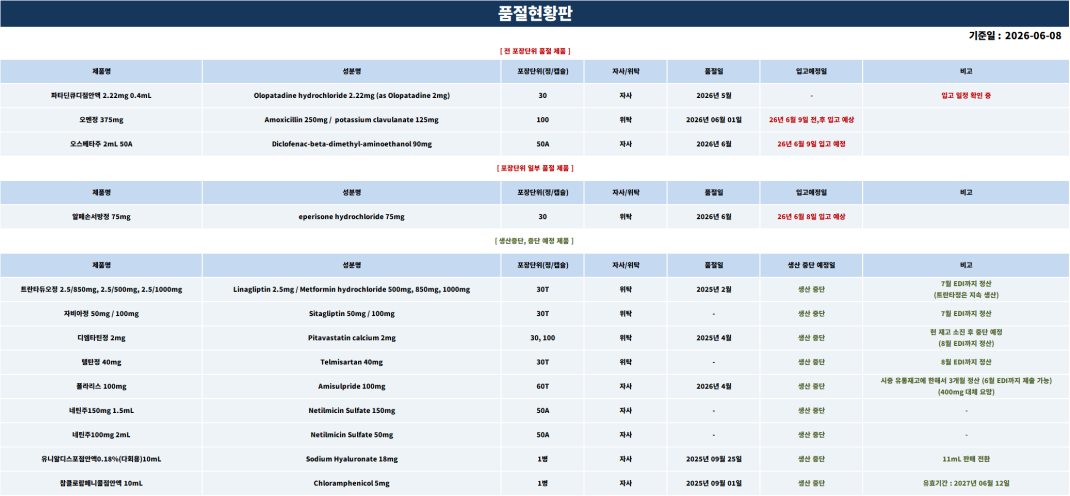This screenshot has width=1070, height=496.
Task: Click the Amoxicillin 250mg / potassium clavulanate ingredient cell
Action: (x=351, y=120)
